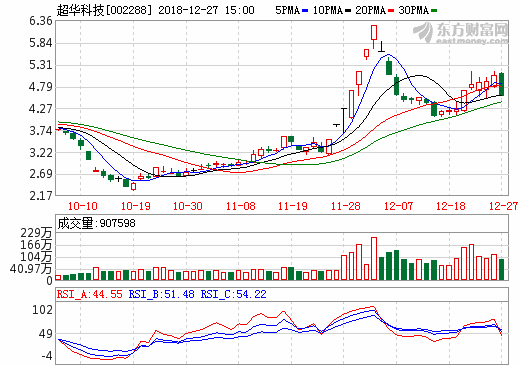Click the 5.84 price axis label
The width and height of the screenshot is (520, 365).
(x=41, y=43)
